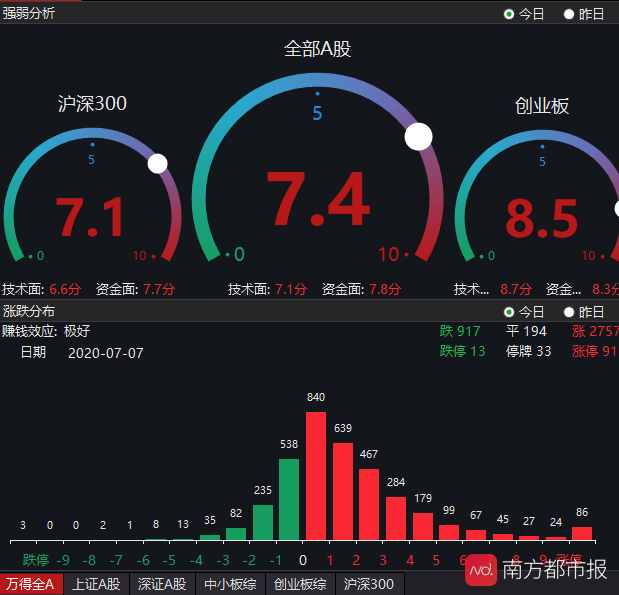Select the 沪深300 bottom tab
Screen dimensions: 619x595
[x=369, y=584]
